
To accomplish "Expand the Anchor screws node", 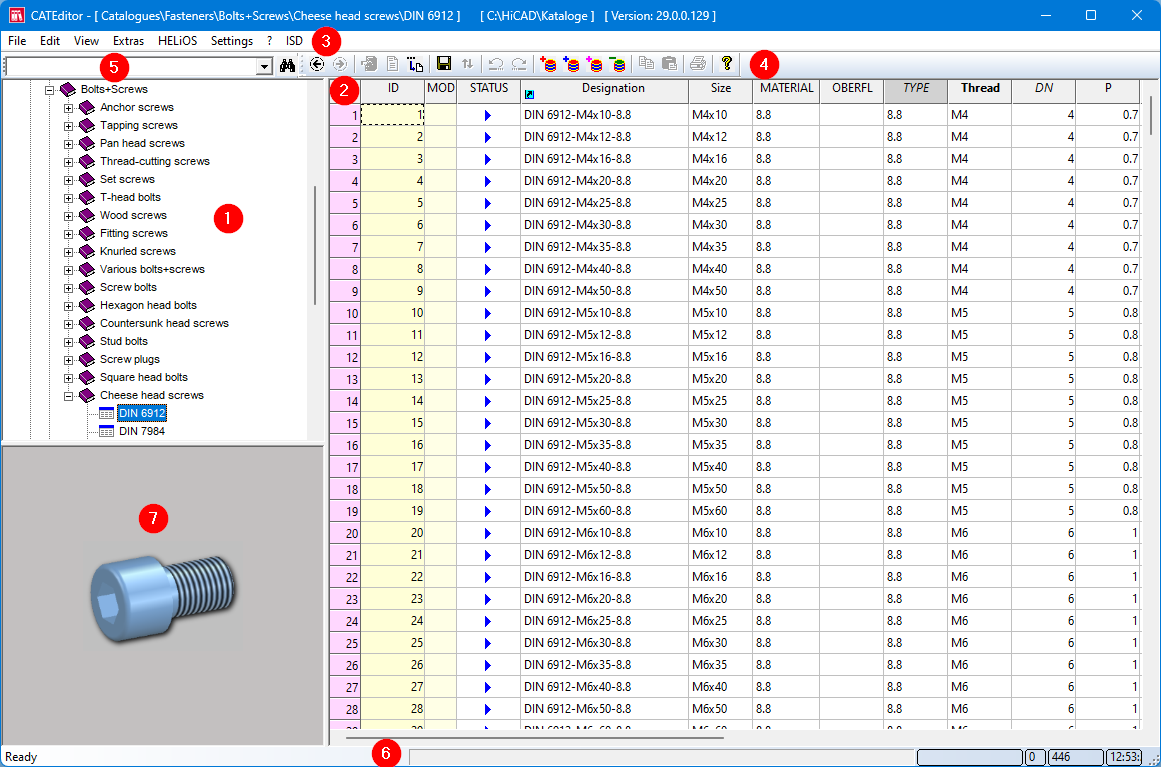I will (x=69, y=108).
